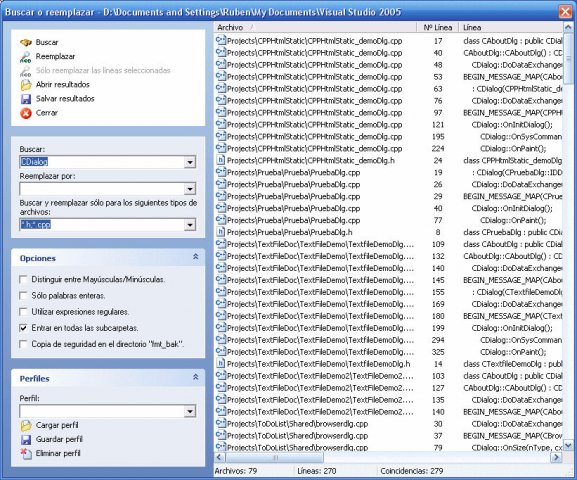
Task: Check Sólo palabras enteras option
Action: (23, 296)
